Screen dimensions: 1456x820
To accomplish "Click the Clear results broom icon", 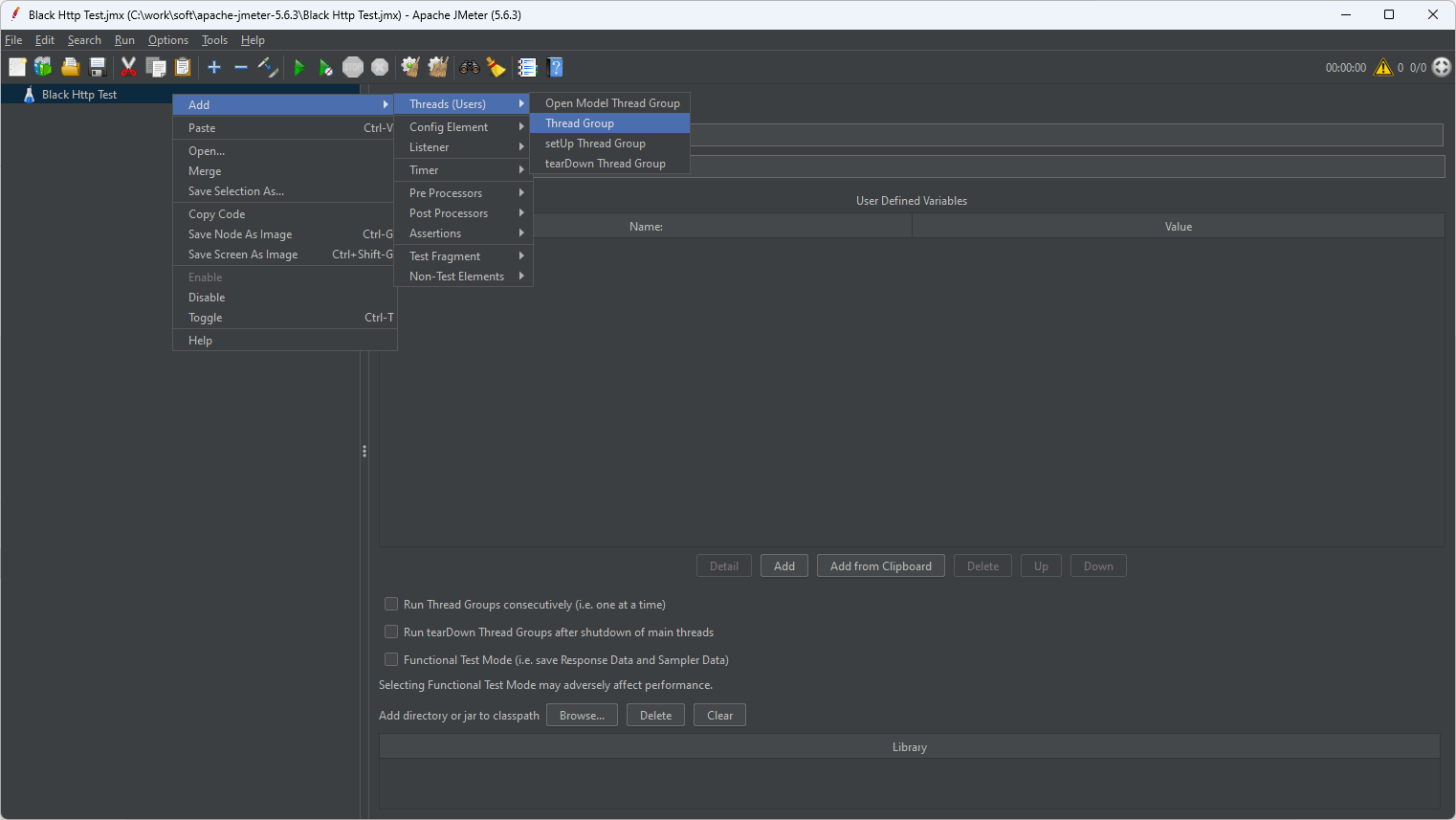I will coord(410,67).
